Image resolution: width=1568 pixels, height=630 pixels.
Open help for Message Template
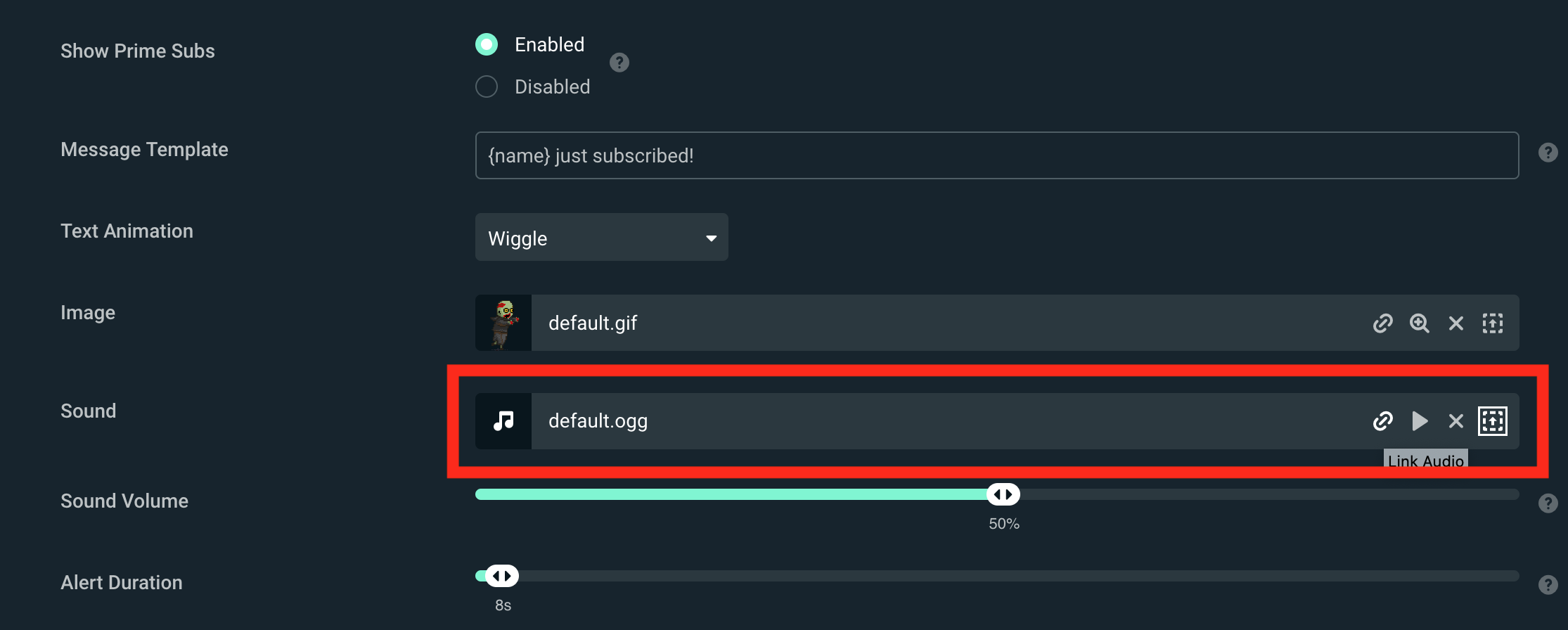(x=1548, y=153)
